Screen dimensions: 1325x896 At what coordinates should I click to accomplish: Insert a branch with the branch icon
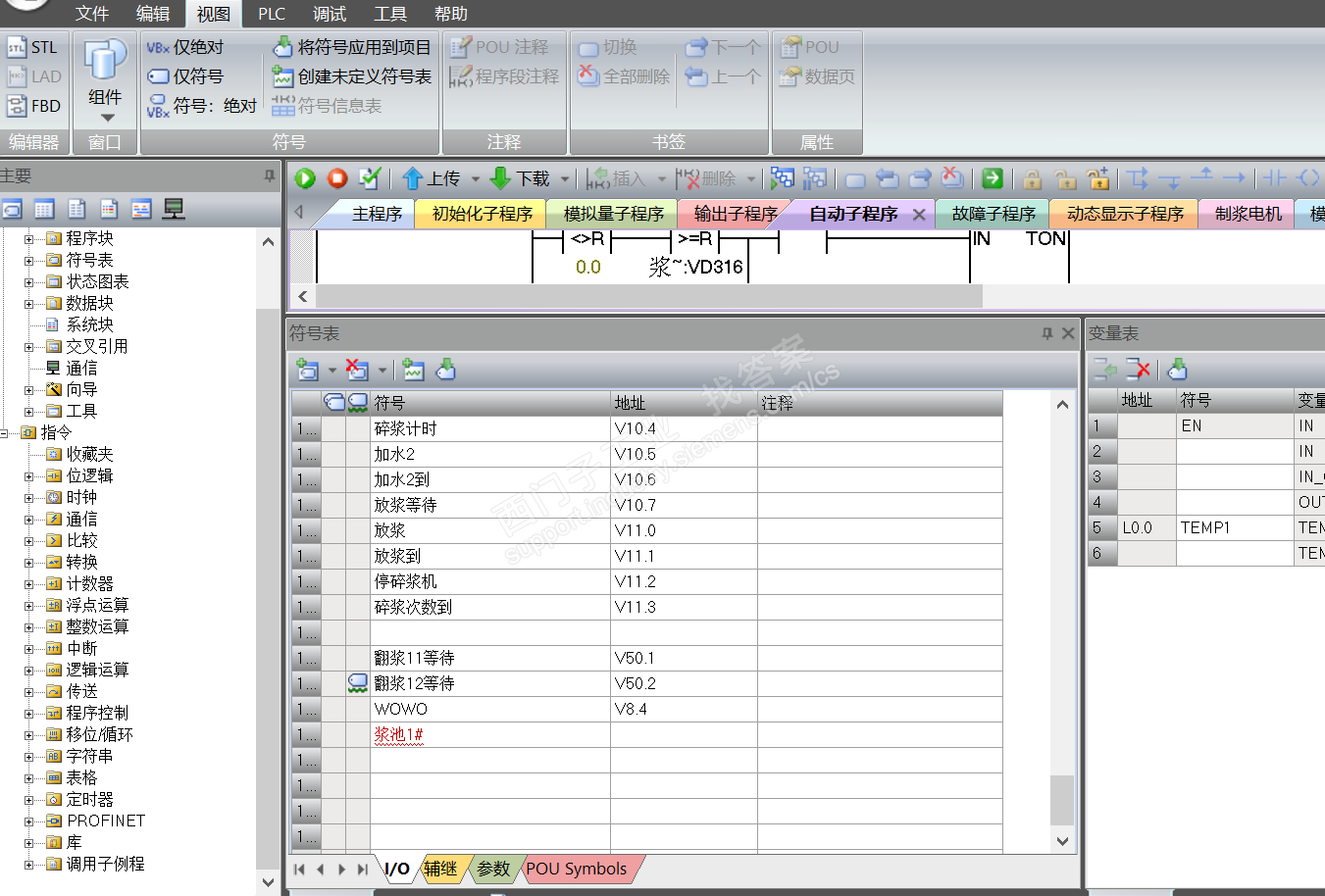click(x=1138, y=178)
